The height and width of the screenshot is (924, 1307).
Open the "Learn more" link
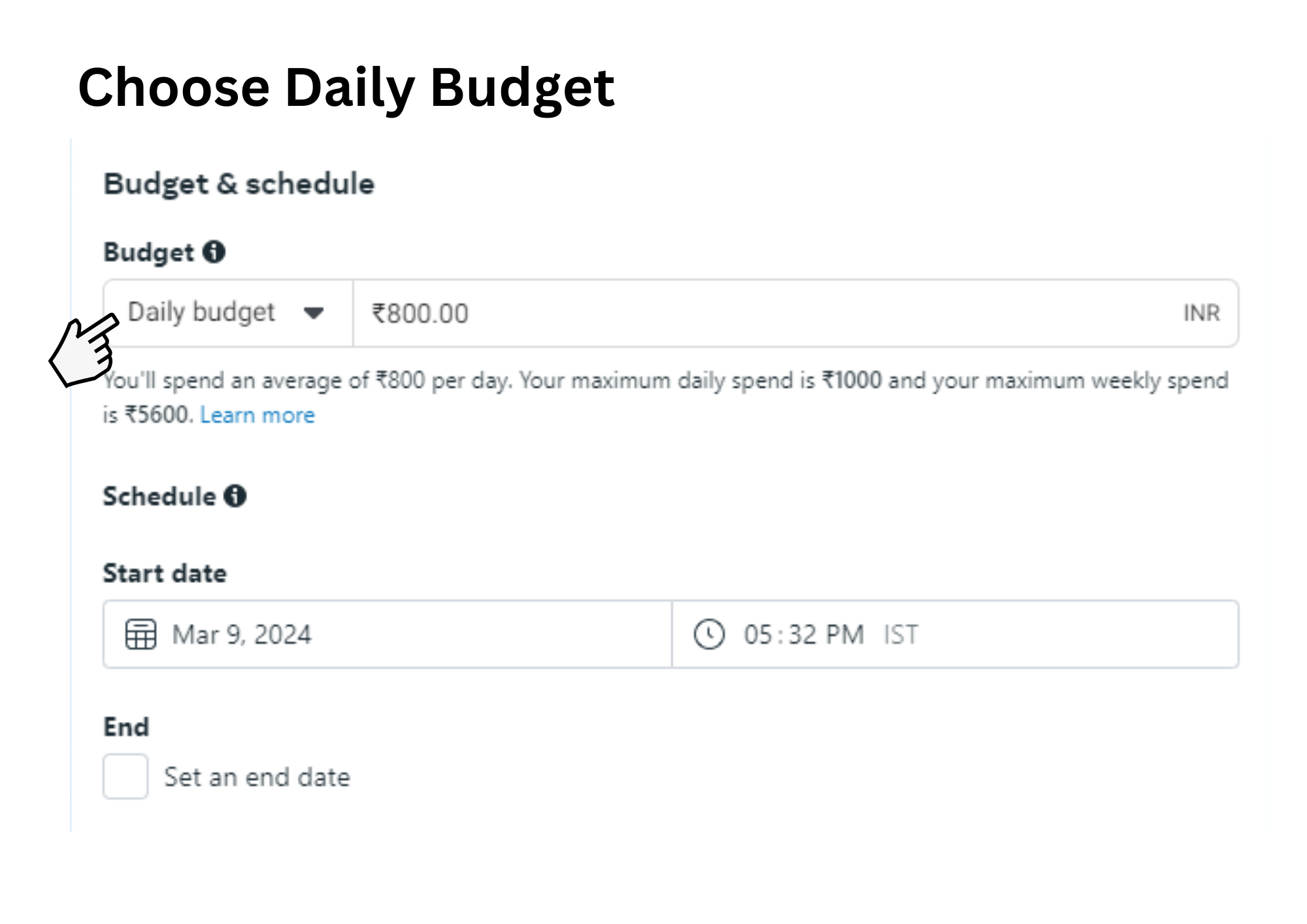(257, 415)
